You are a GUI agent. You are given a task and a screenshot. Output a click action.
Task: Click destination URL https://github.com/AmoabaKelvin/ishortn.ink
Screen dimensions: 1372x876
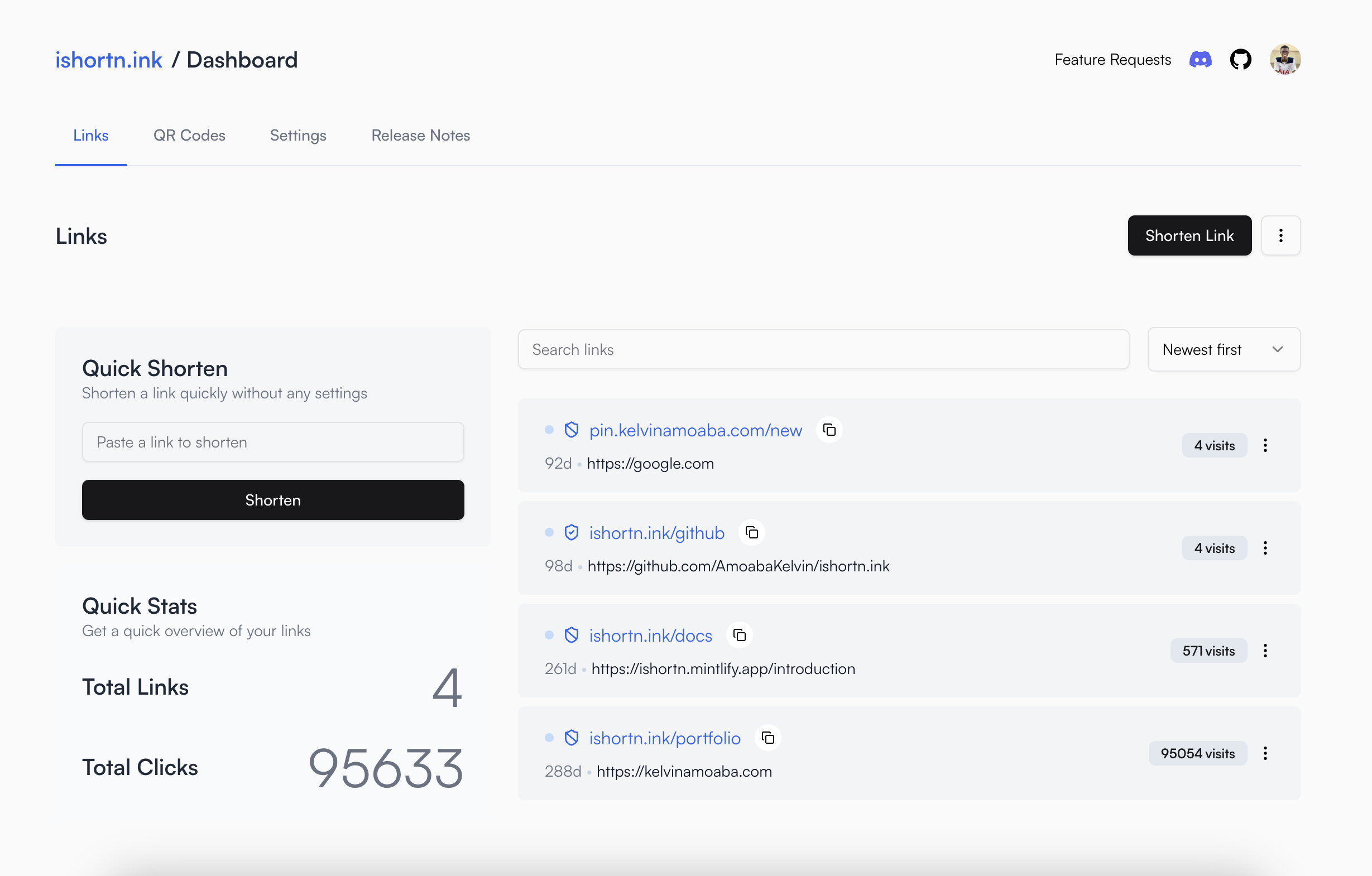tap(738, 566)
